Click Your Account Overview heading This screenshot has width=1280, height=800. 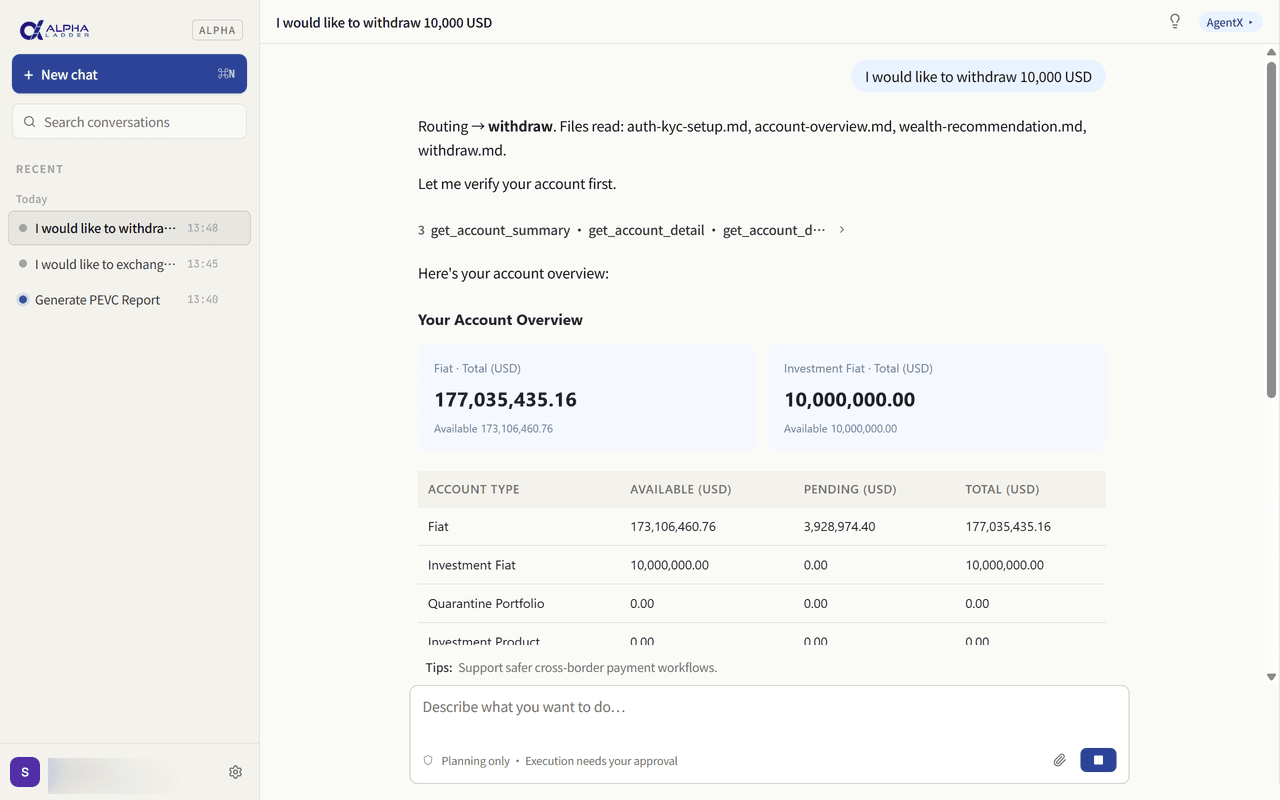500,320
